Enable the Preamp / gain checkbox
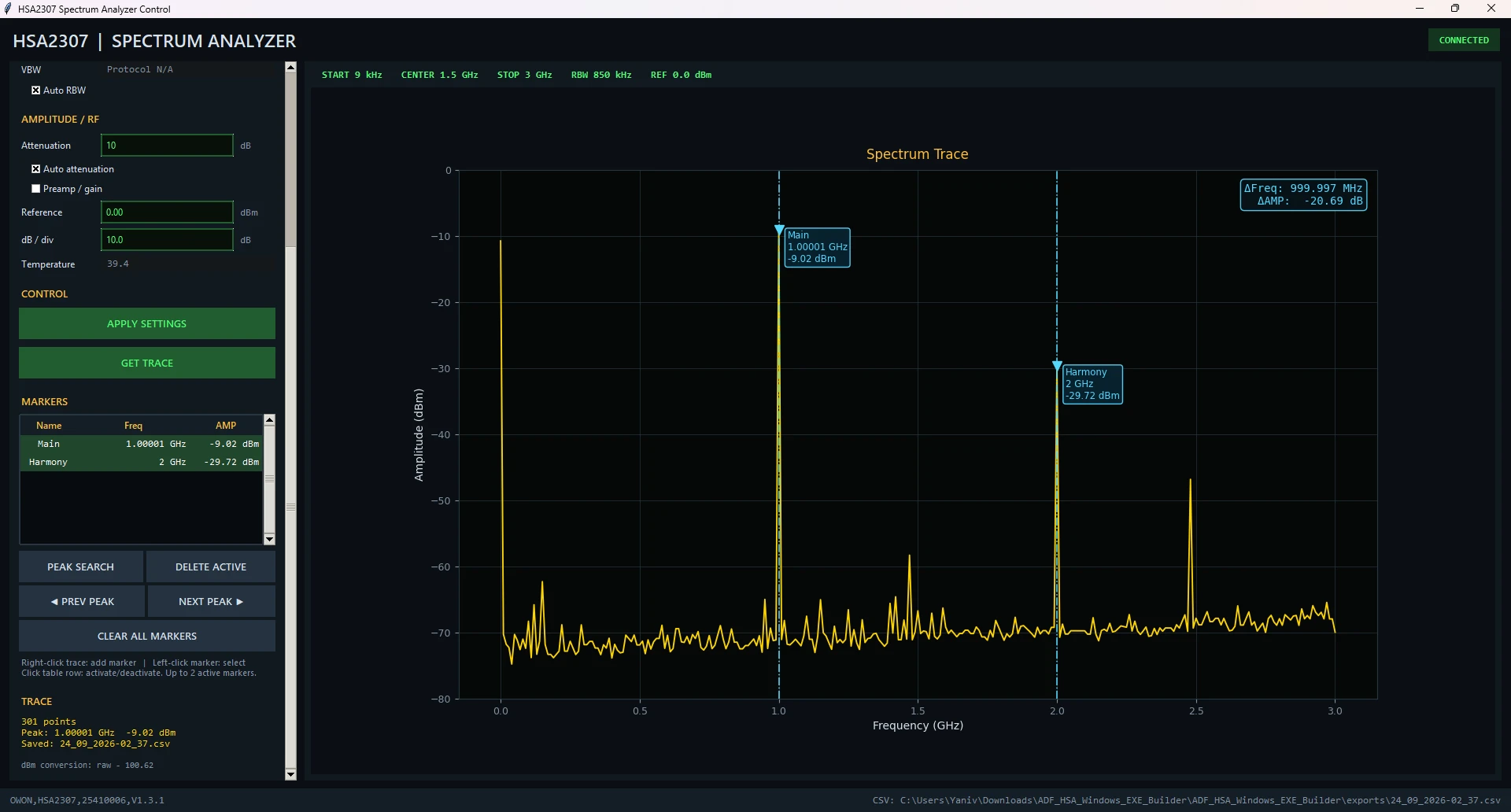The height and width of the screenshot is (812, 1511). (x=35, y=189)
